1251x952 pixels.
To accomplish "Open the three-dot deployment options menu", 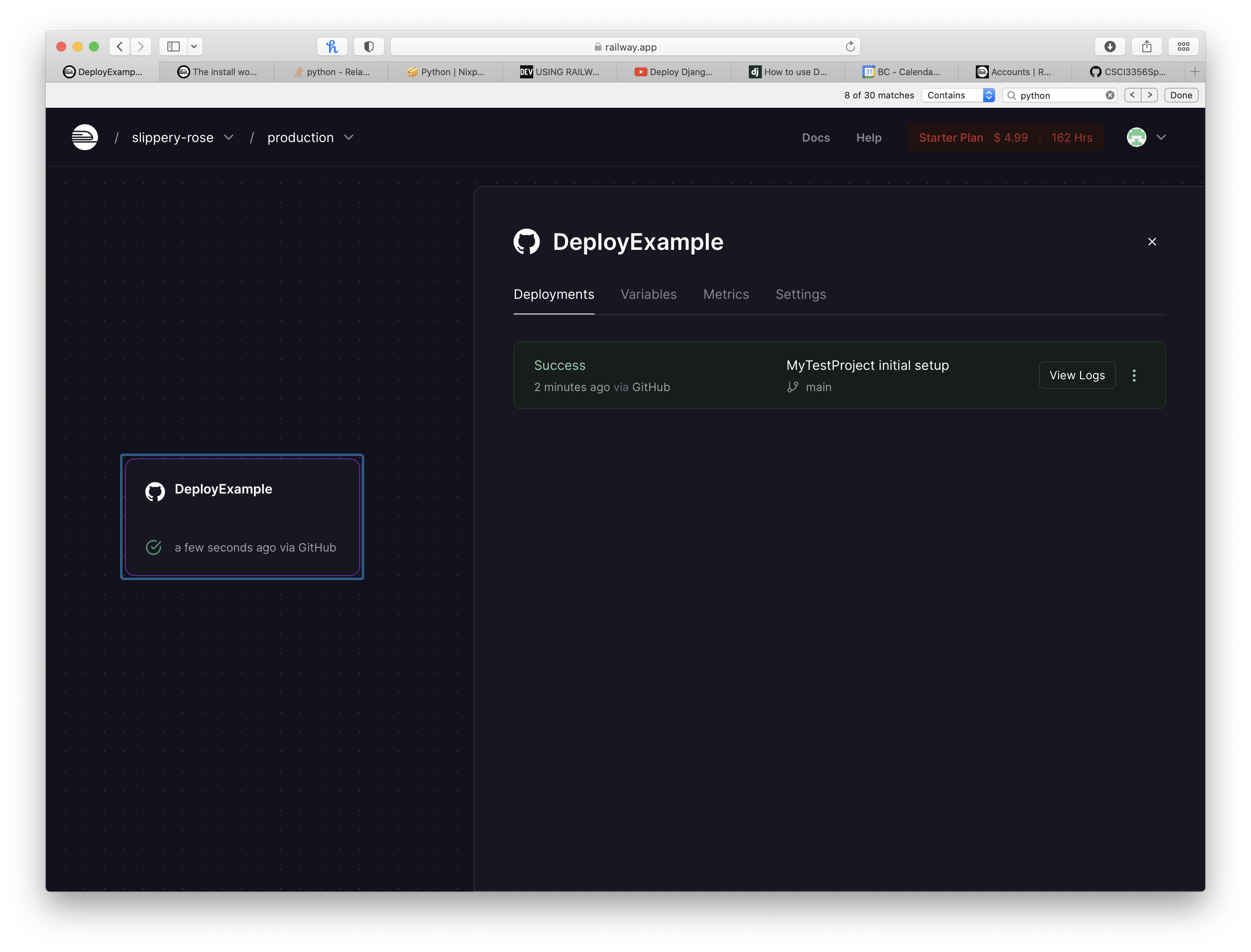I will tap(1134, 375).
